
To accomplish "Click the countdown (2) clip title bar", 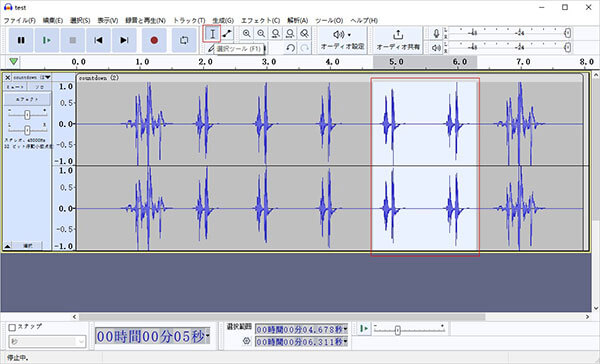I will [330, 78].
